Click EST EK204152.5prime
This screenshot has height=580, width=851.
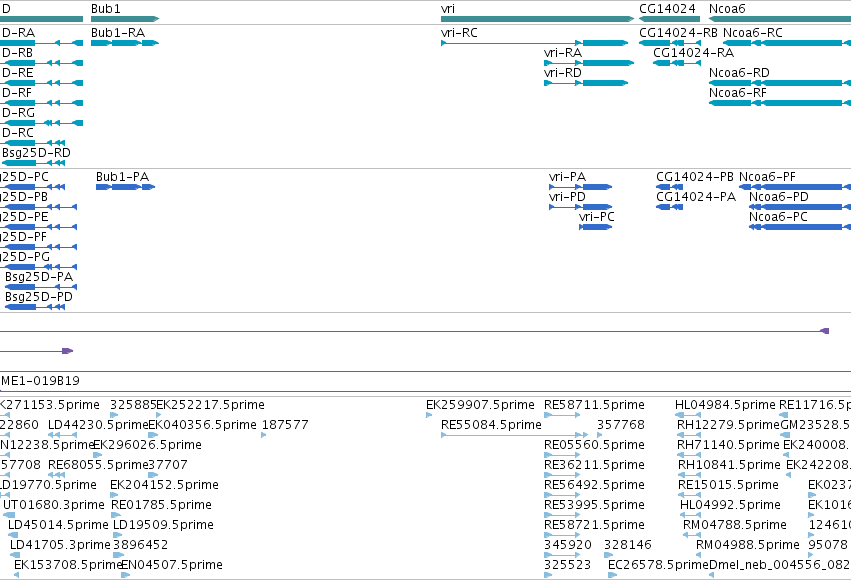point(164,485)
